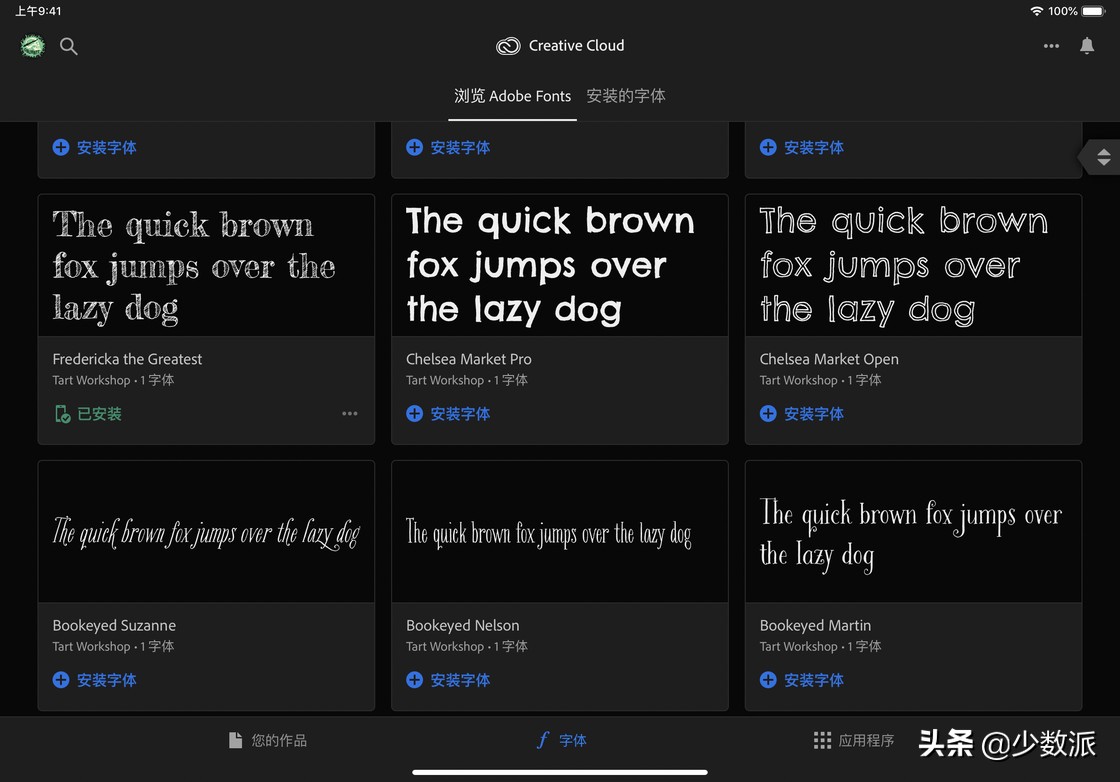1120x782 pixels.
Task: Click the Creative Cloud logo icon
Action: point(508,46)
